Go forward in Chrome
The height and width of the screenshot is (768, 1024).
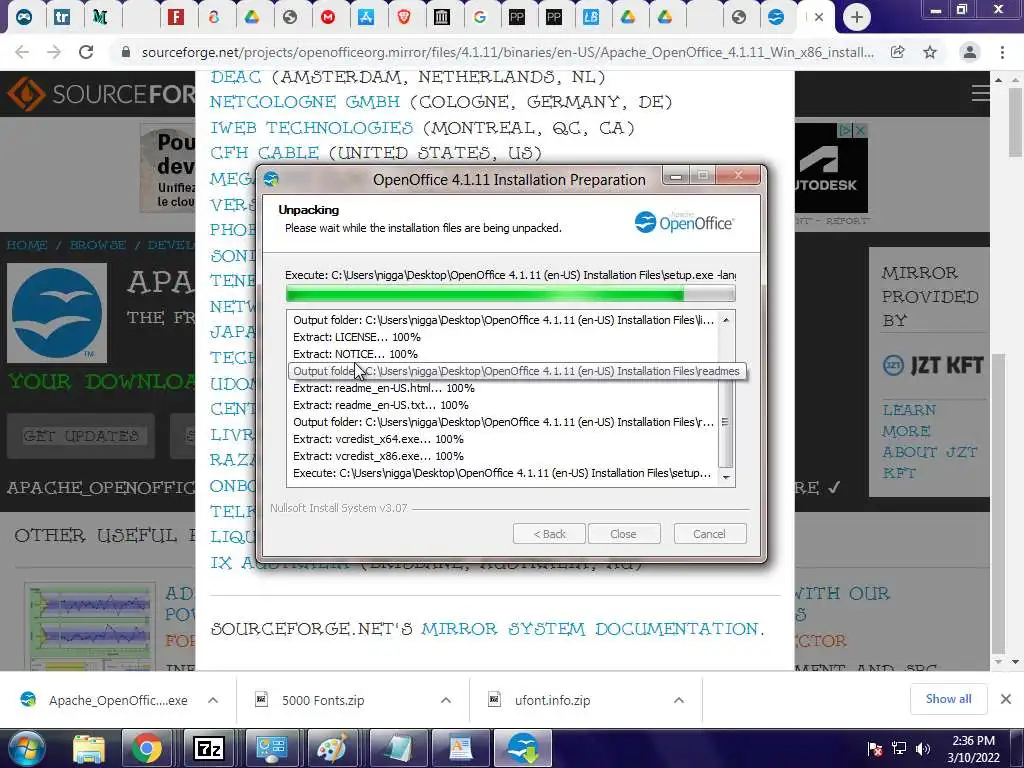[x=54, y=52]
